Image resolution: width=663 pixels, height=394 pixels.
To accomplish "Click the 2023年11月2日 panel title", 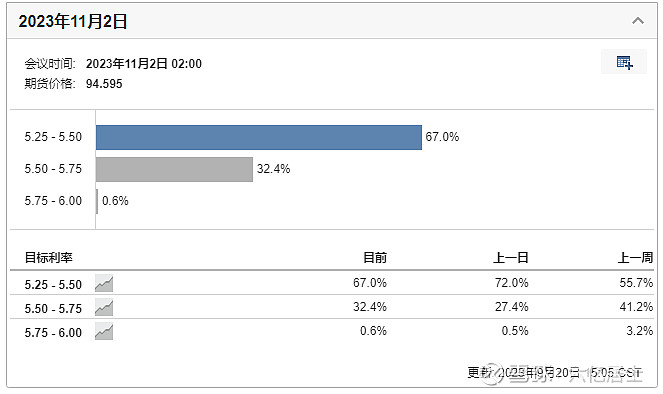I will click(73, 21).
